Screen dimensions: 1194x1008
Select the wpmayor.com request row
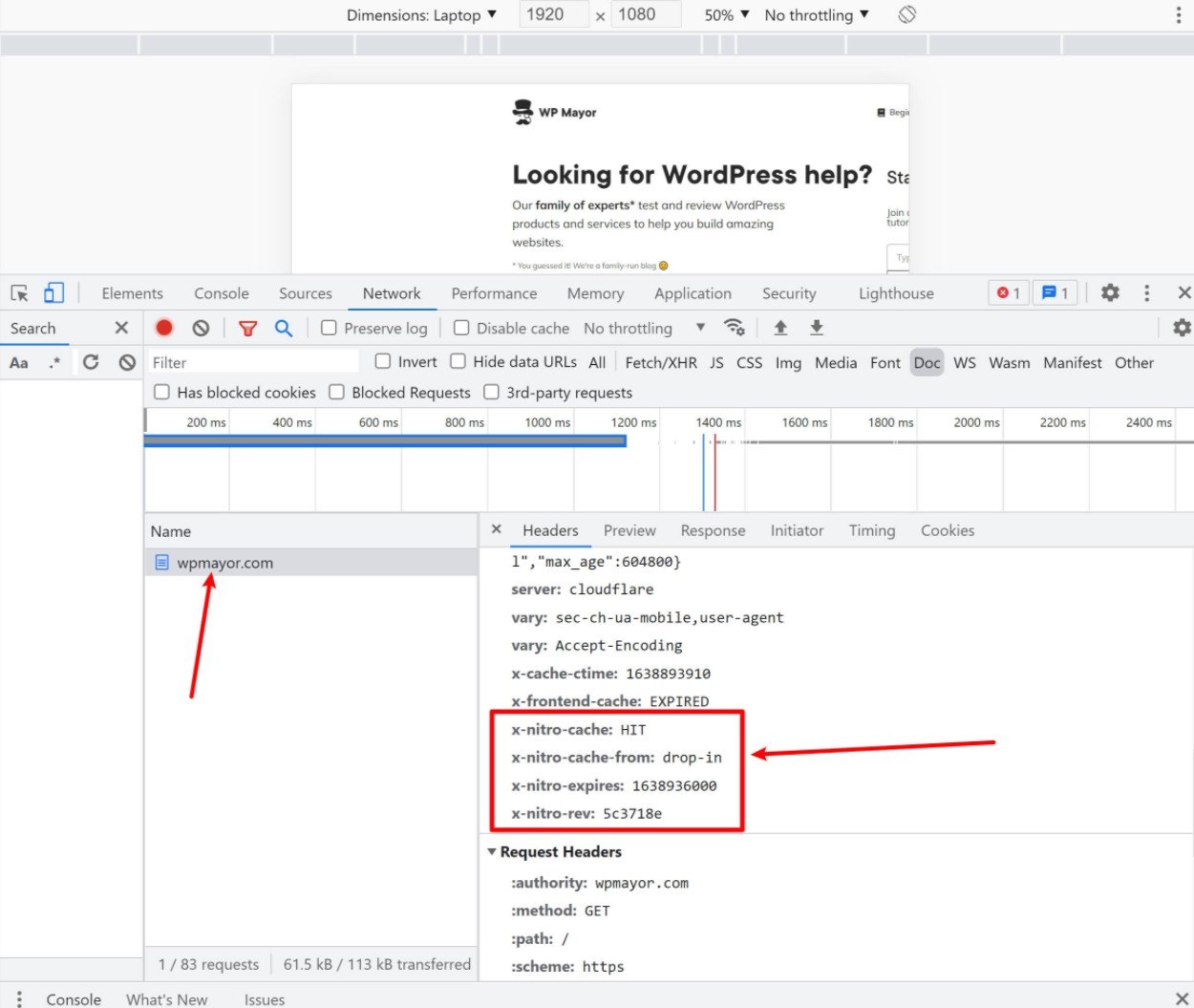[x=311, y=563]
